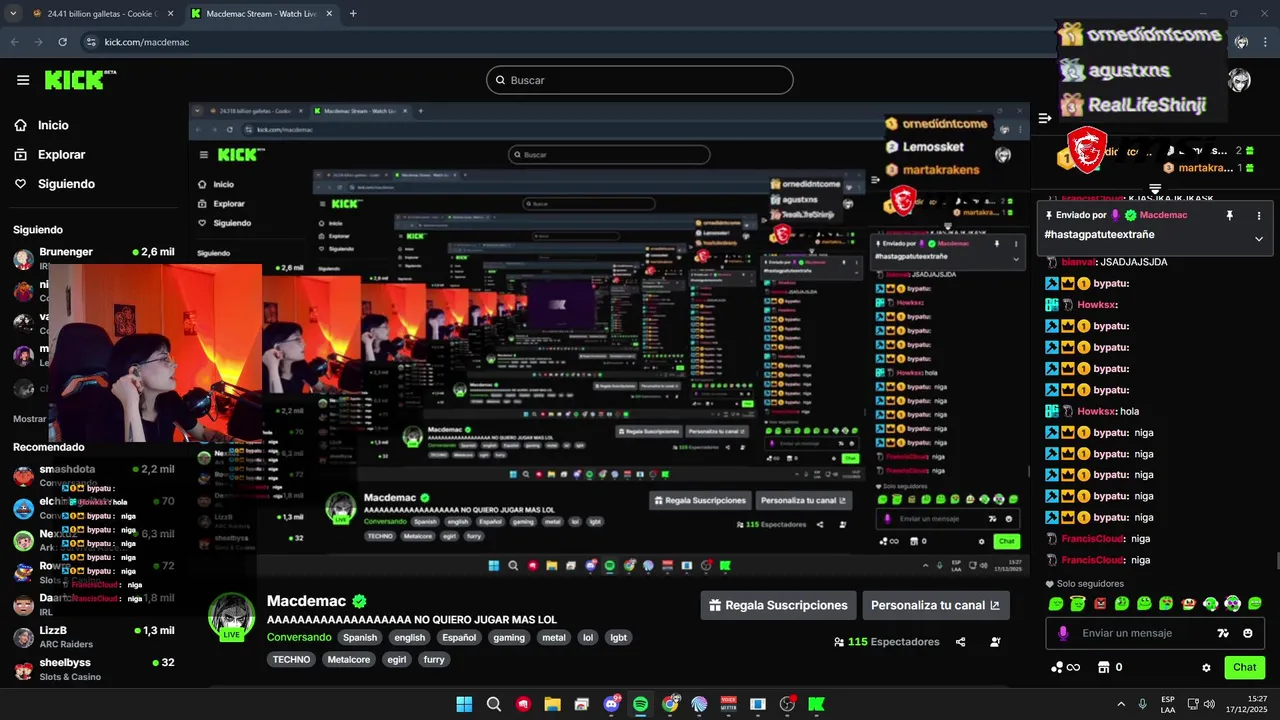The width and height of the screenshot is (1280, 720).
Task: Open Discord from the taskbar
Action: (x=611, y=704)
